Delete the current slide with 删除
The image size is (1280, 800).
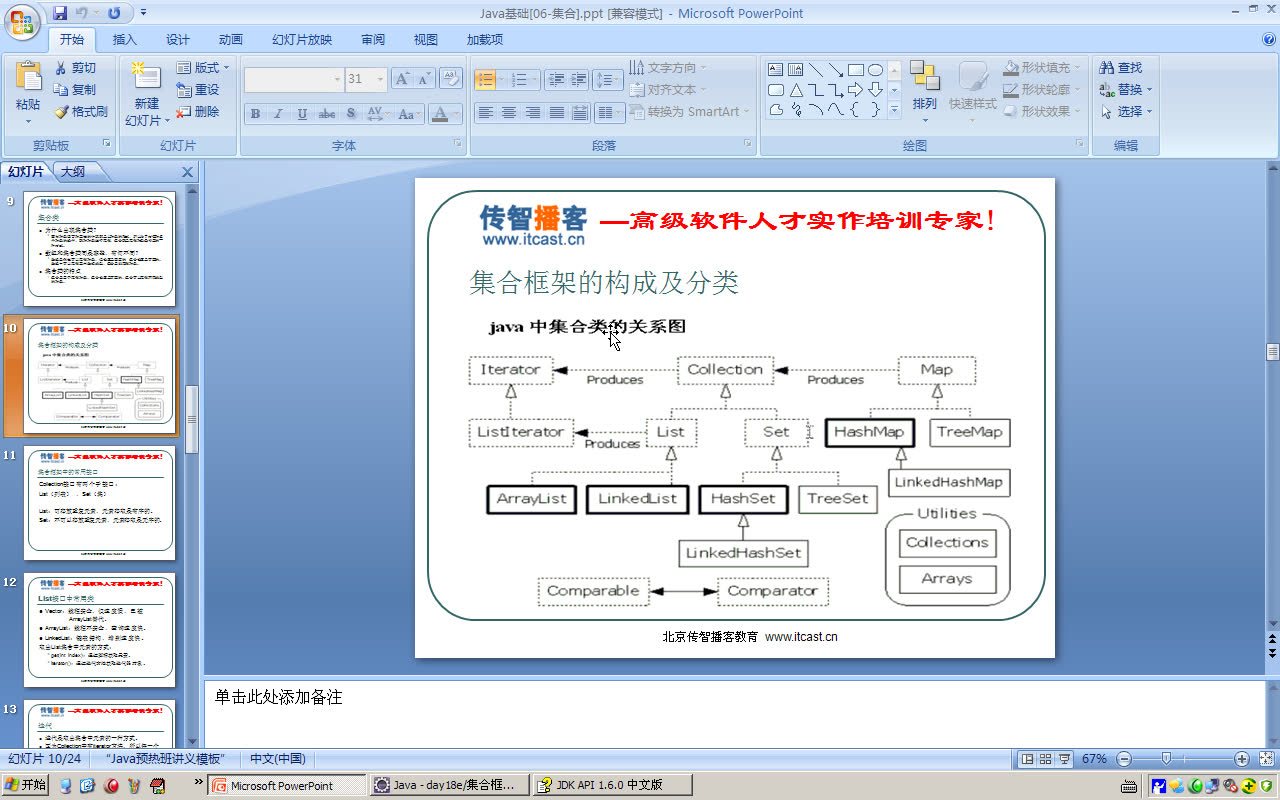point(198,111)
